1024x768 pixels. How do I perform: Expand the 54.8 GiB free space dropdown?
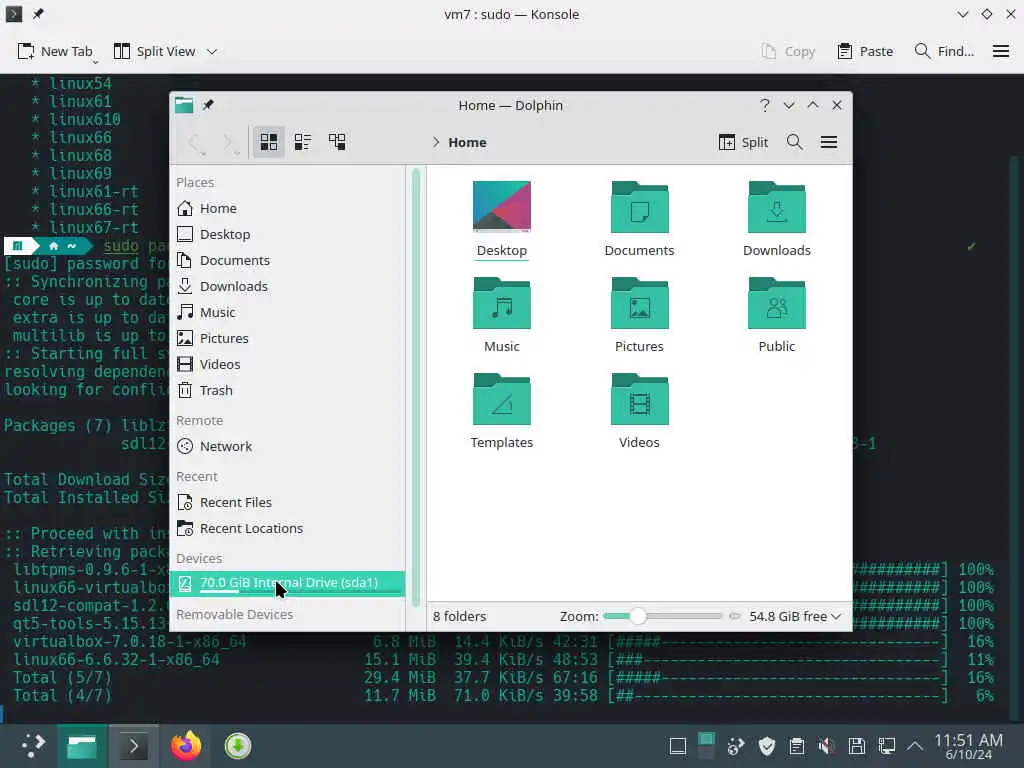pyautogui.click(x=795, y=616)
